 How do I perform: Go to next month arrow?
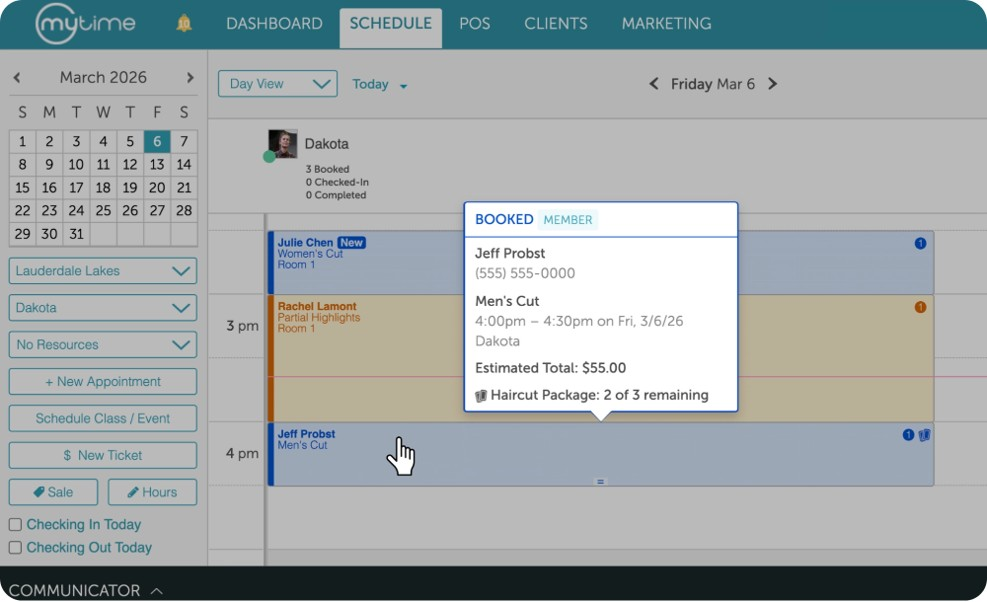coord(190,77)
